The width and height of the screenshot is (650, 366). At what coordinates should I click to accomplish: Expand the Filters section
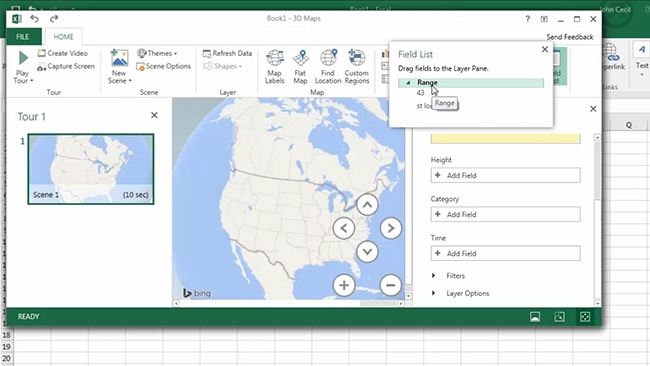tap(433, 276)
